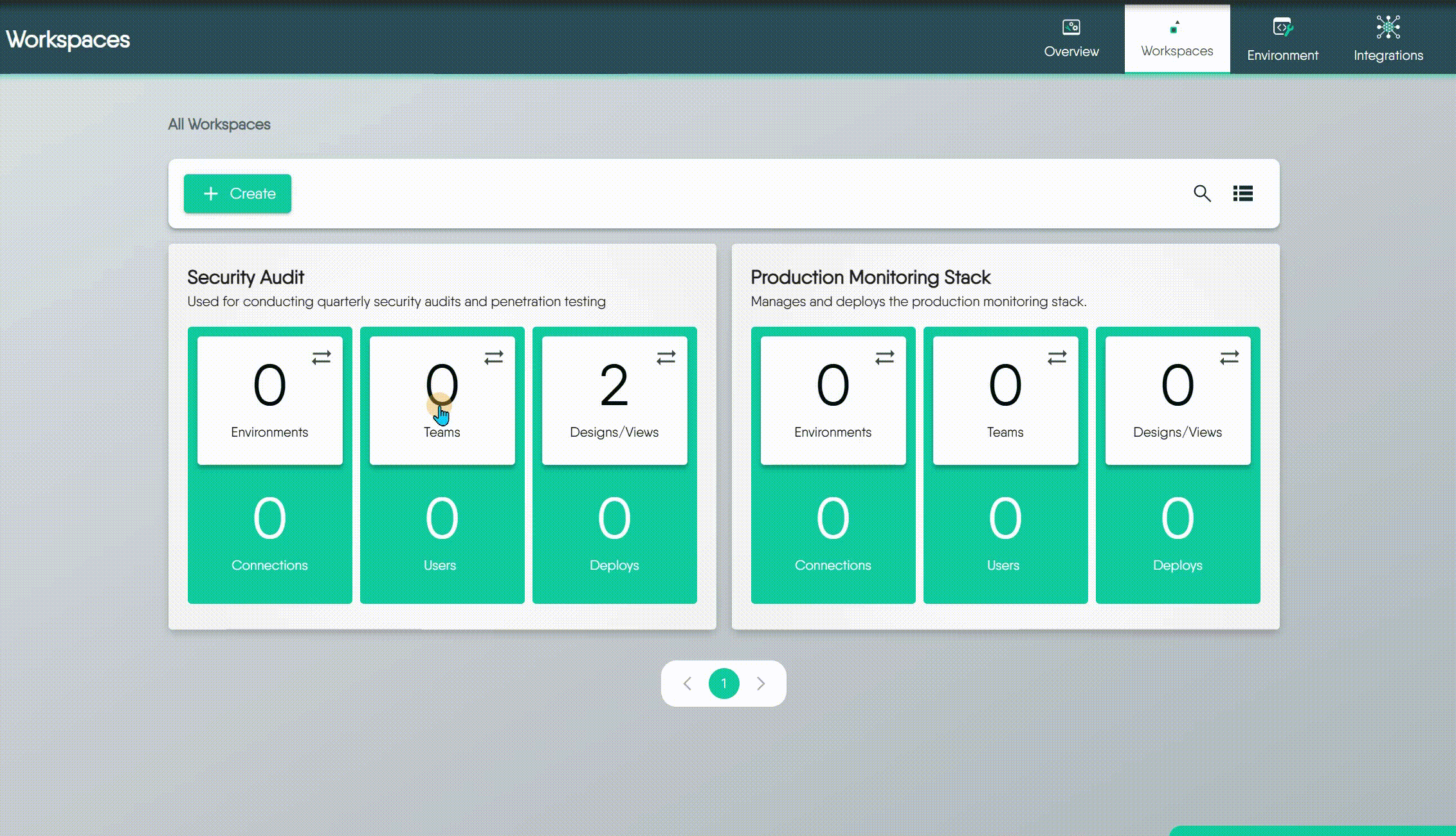This screenshot has height=836, width=1456.
Task: Create a new workspace
Action: coord(237,194)
